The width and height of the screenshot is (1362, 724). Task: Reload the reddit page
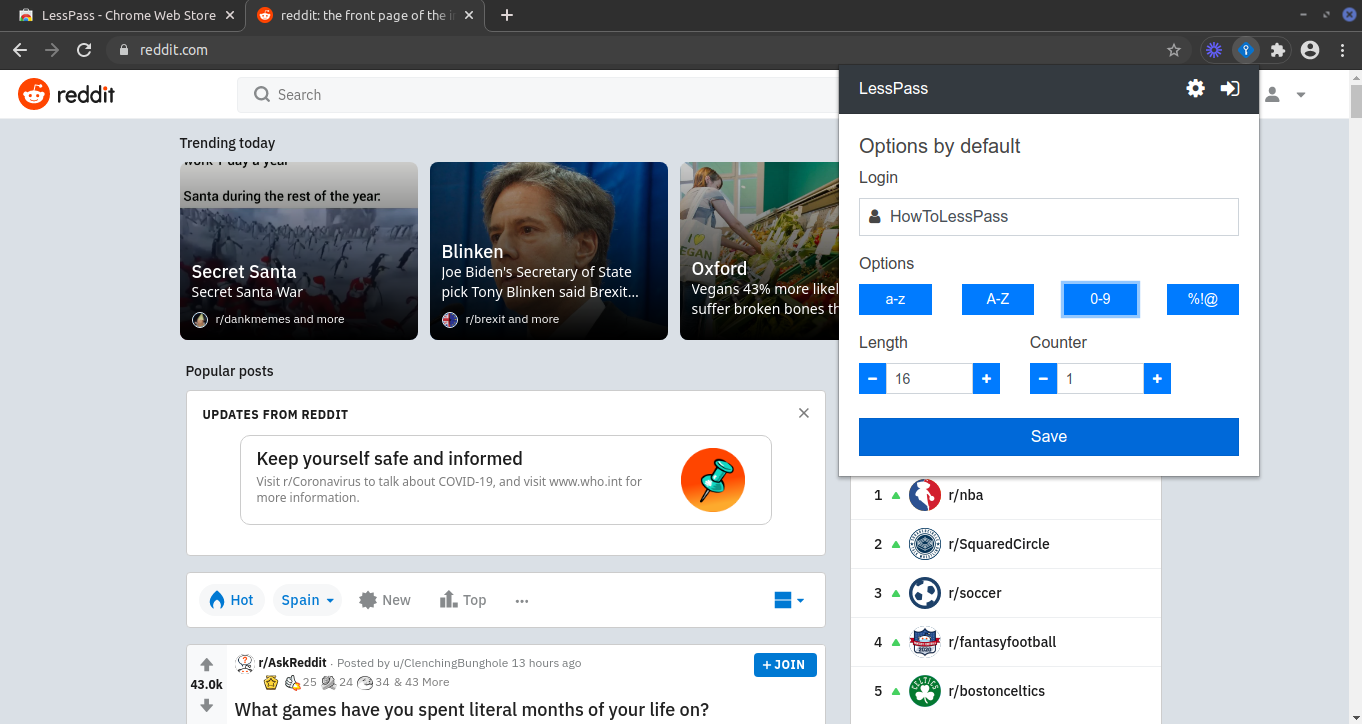point(84,50)
